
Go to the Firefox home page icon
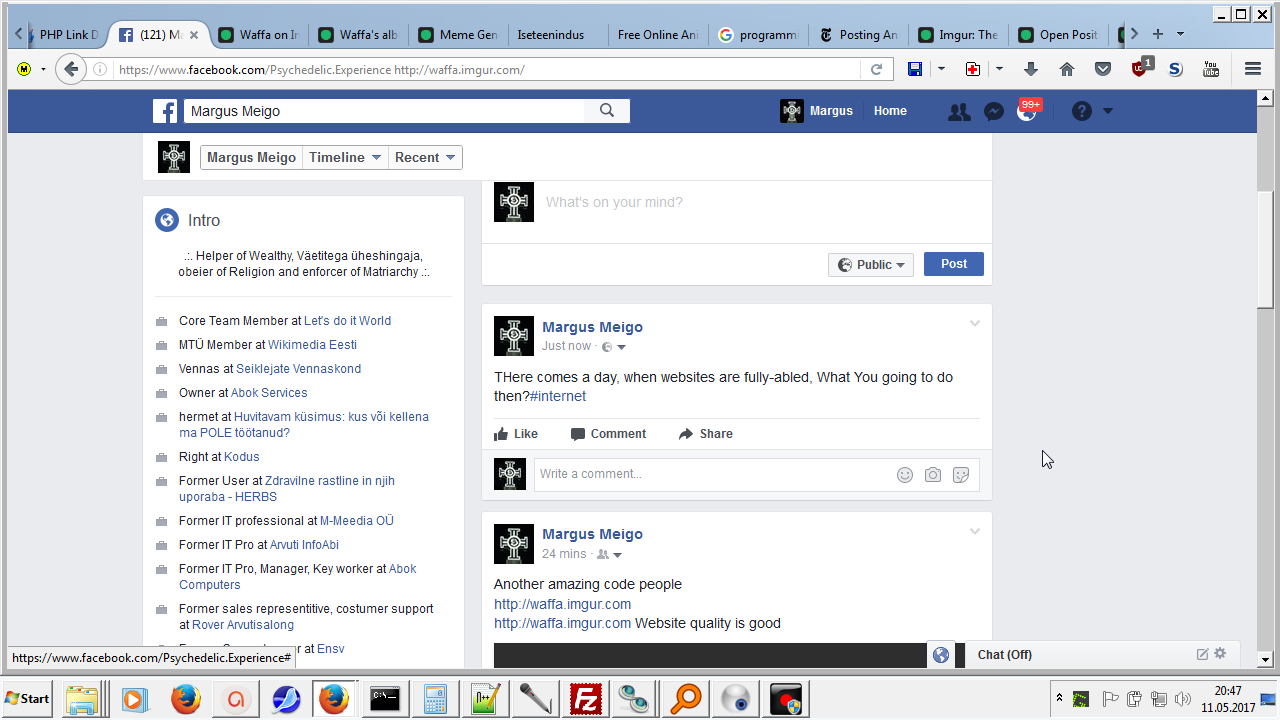click(1067, 69)
